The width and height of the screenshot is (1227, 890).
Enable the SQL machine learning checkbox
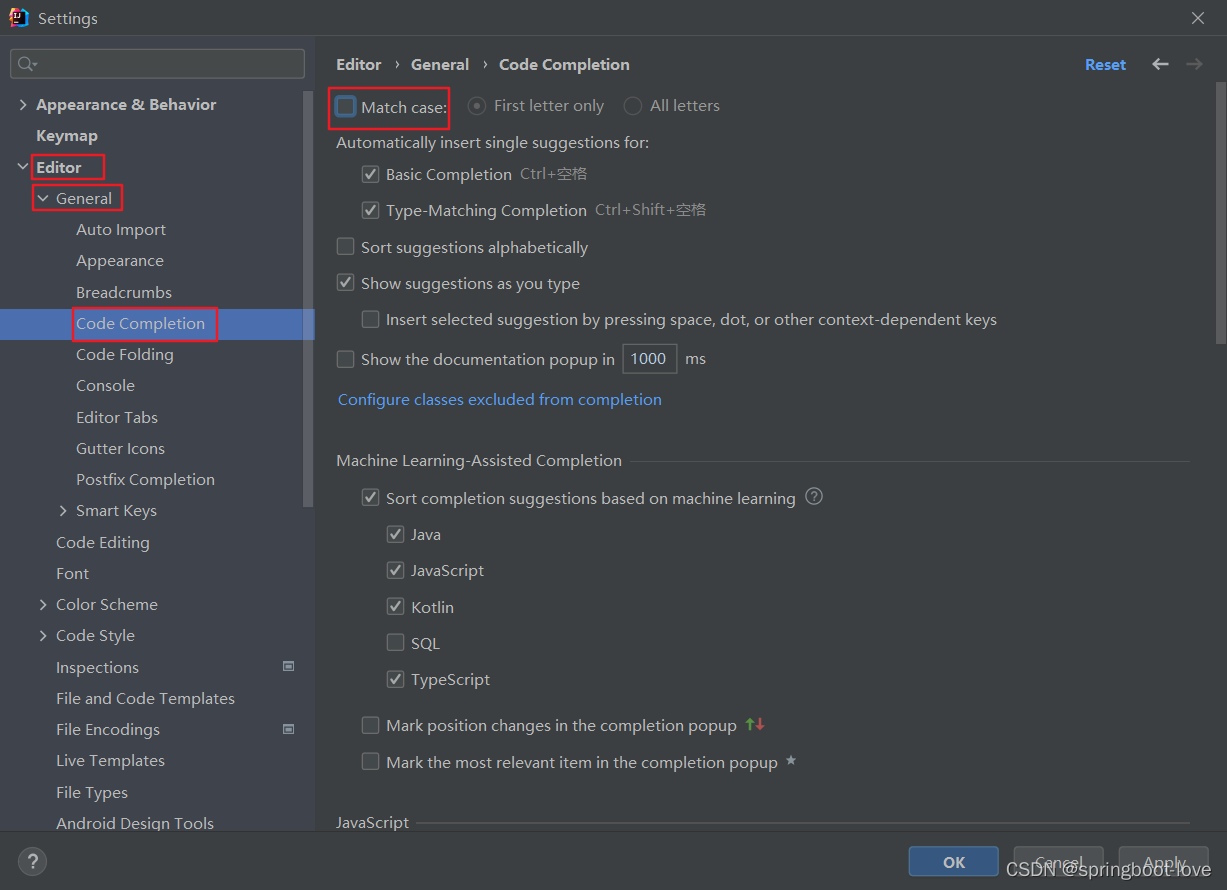pos(396,643)
